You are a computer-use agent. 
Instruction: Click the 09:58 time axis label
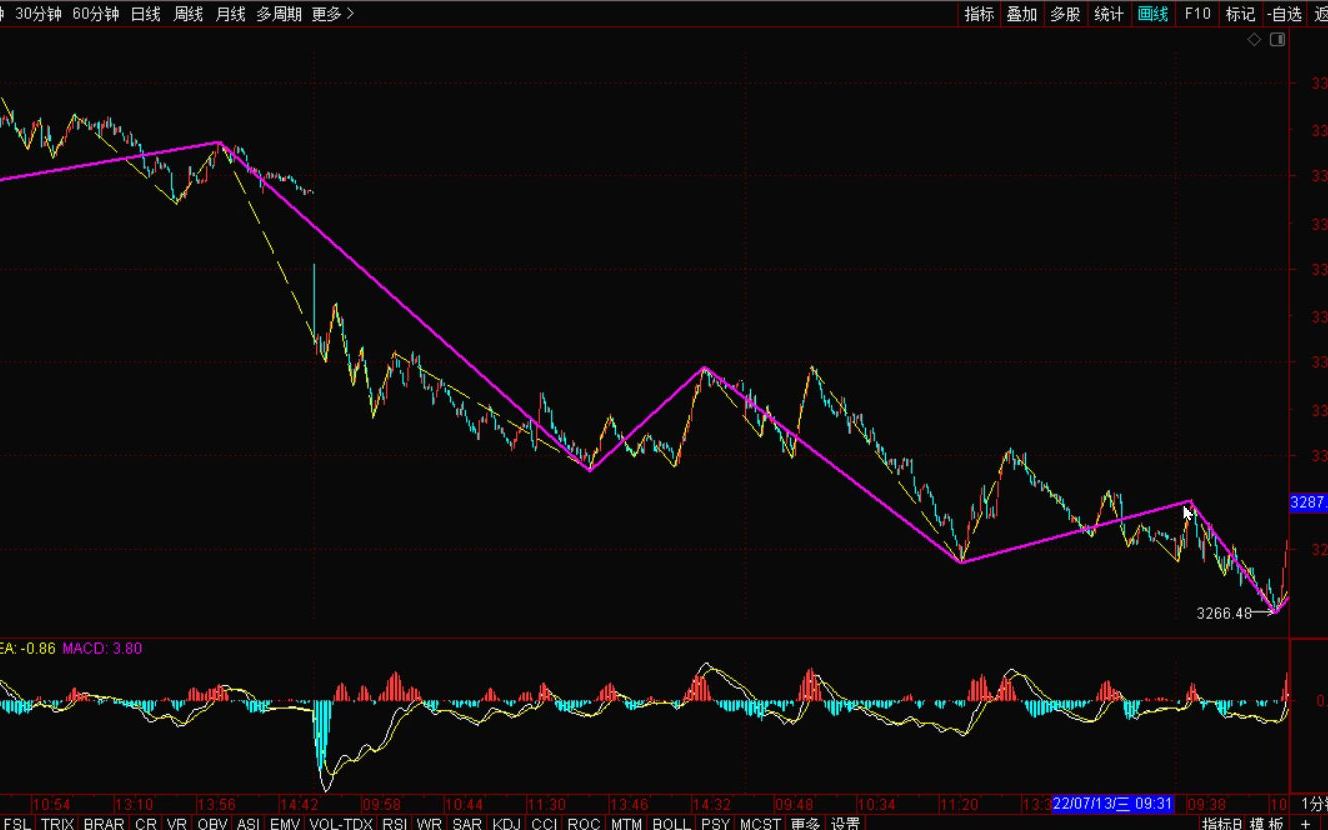click(380, 804)
